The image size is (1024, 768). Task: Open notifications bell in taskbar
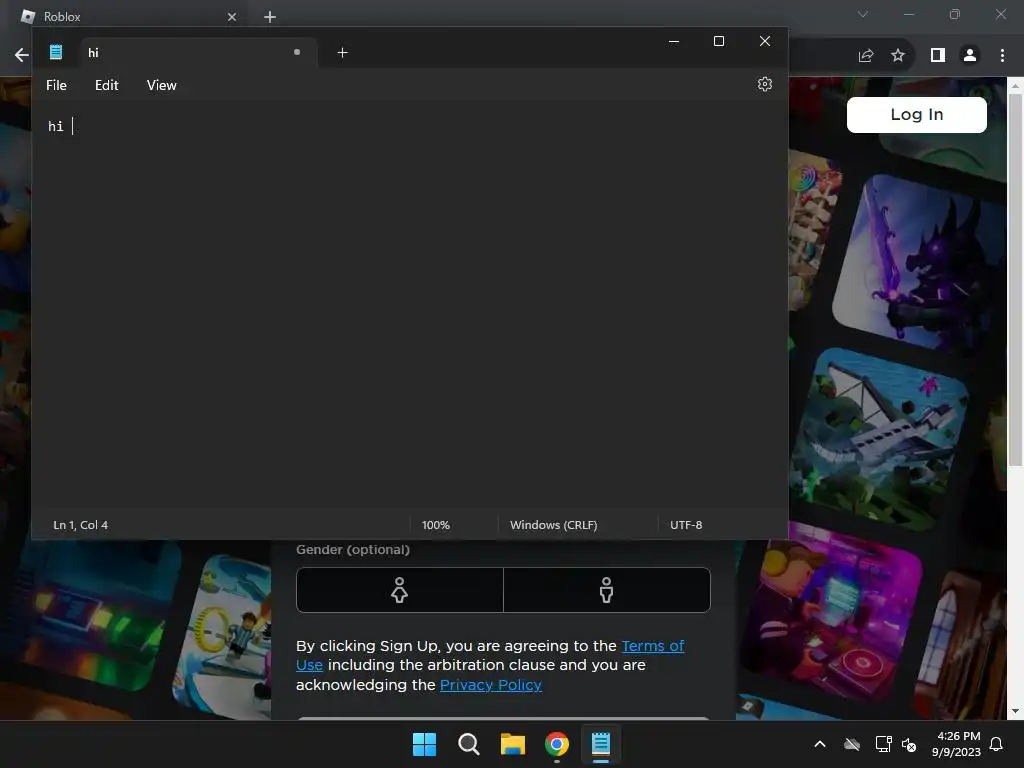pos(997,744)
